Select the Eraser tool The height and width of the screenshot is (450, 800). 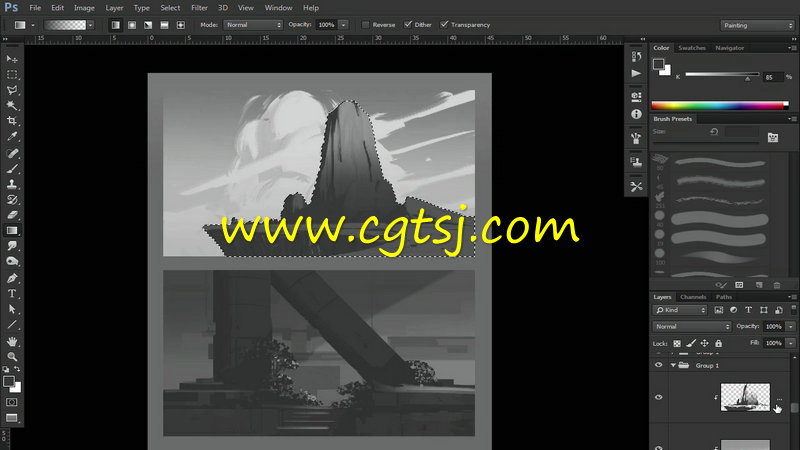(12, 215)
